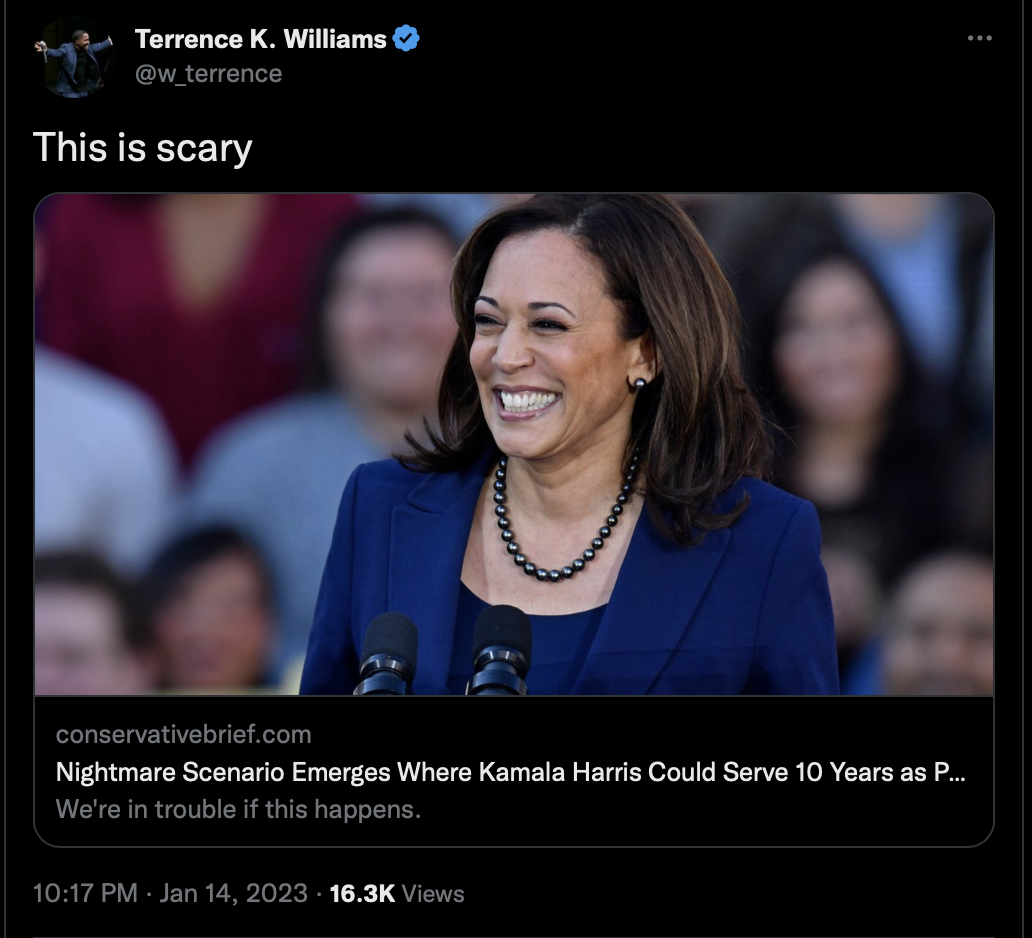Click the Terrence K. Williams display name
Image resolution: width=1032 pixels, height=938 pixels.
tap(260, 39)
